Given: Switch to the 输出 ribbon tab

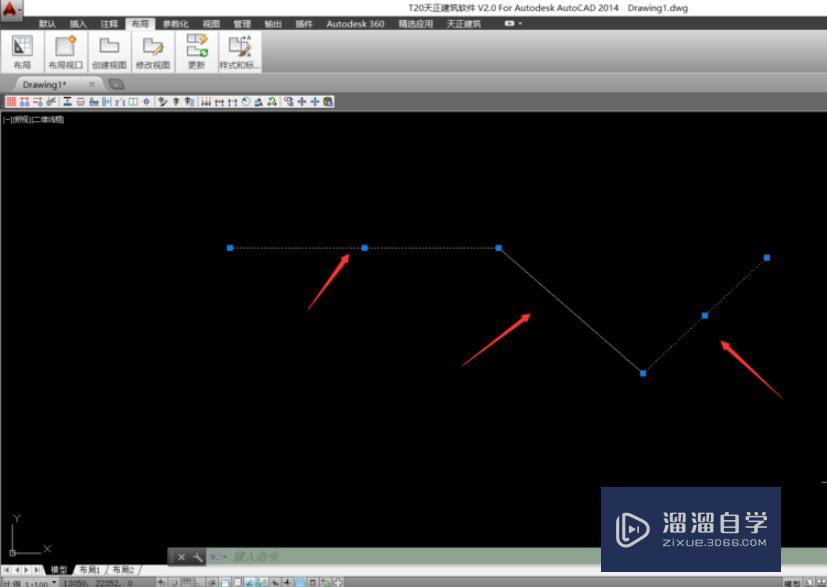Looking at the screenshot, I should click(x=273, y=24).
